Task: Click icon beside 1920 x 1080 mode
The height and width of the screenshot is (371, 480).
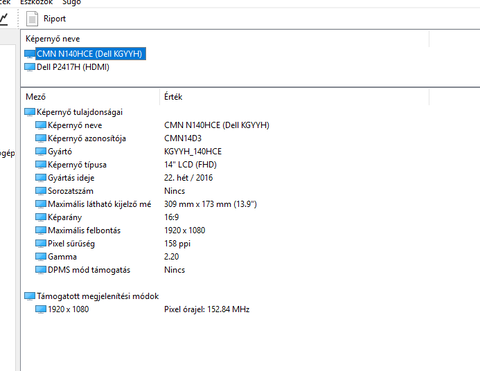Action: 41,310
